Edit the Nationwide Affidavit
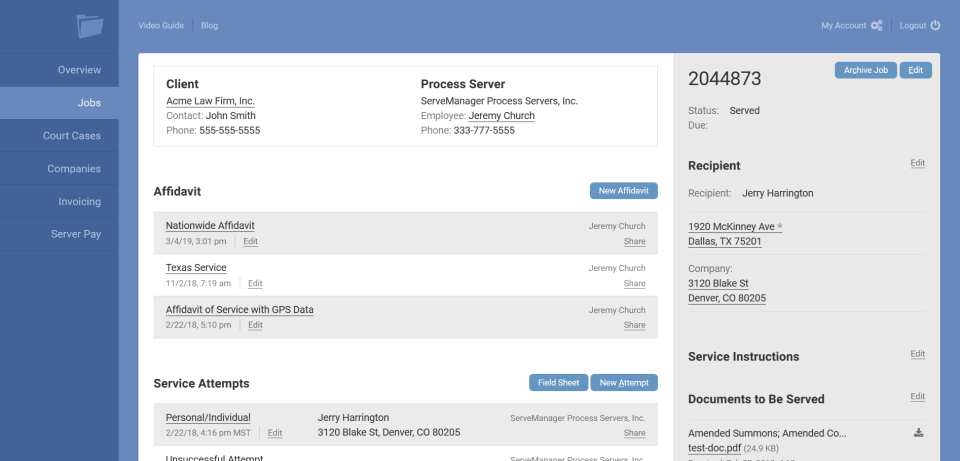This screenshot has width=960, height=461. click(250, 241)
